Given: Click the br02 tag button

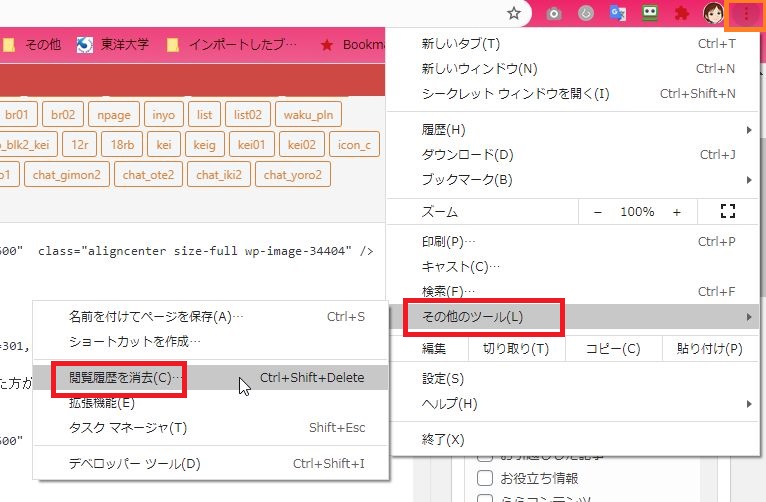Looking at the screenshot, I should coord(63,115).
